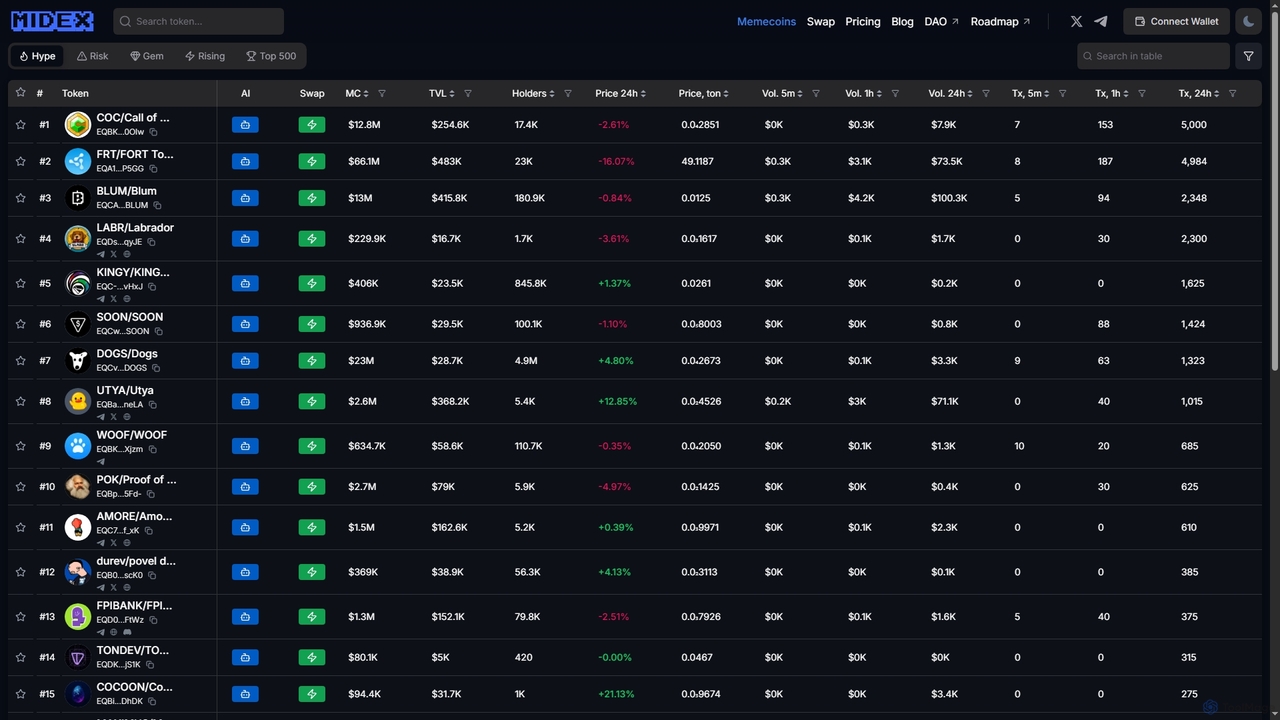Favorite the POK/Proof of token star
The height and width of the screenshot is (720, 1280).
pos(20,487)
